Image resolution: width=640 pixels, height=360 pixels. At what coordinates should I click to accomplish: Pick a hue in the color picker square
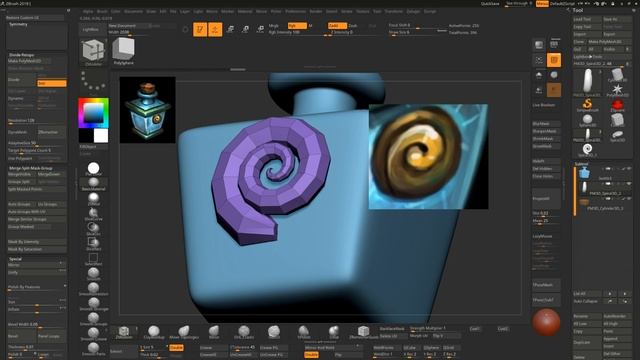click(93, 112)
